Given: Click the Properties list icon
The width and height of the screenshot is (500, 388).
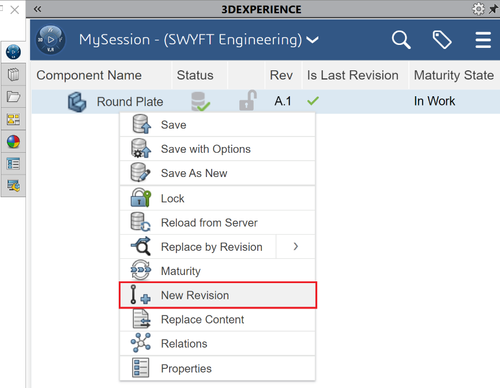Looking at the screenshot, I should [140, 368].
